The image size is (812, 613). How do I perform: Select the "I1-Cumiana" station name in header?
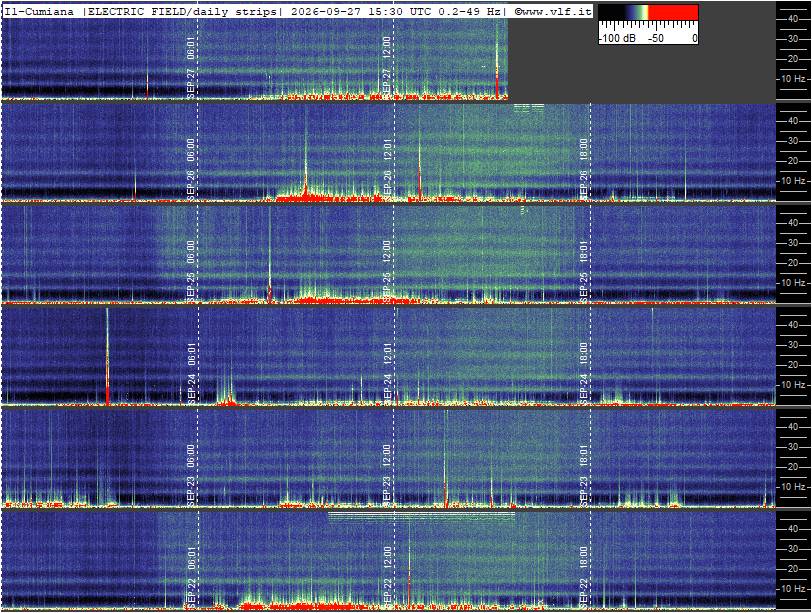coord(40,11)
